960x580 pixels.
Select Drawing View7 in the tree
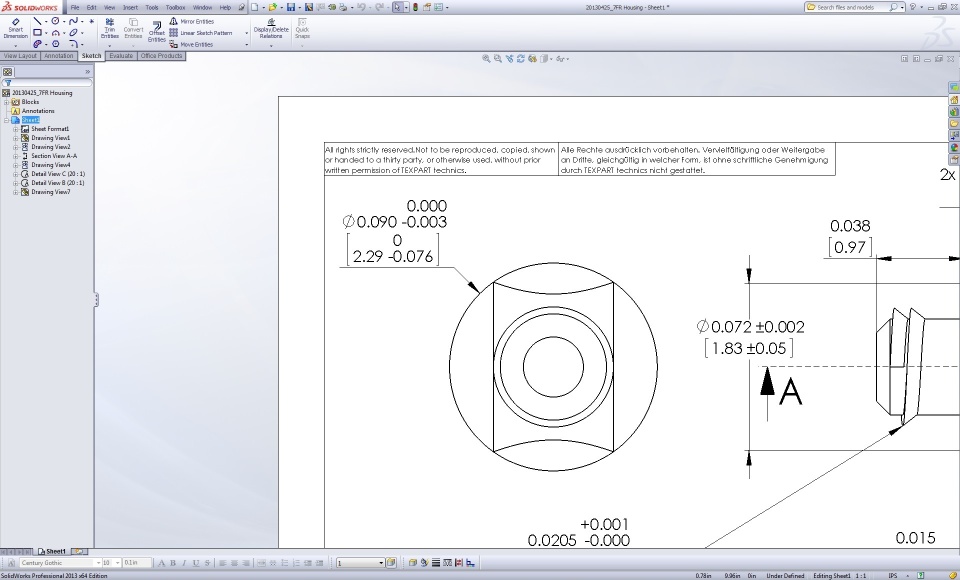51,192
